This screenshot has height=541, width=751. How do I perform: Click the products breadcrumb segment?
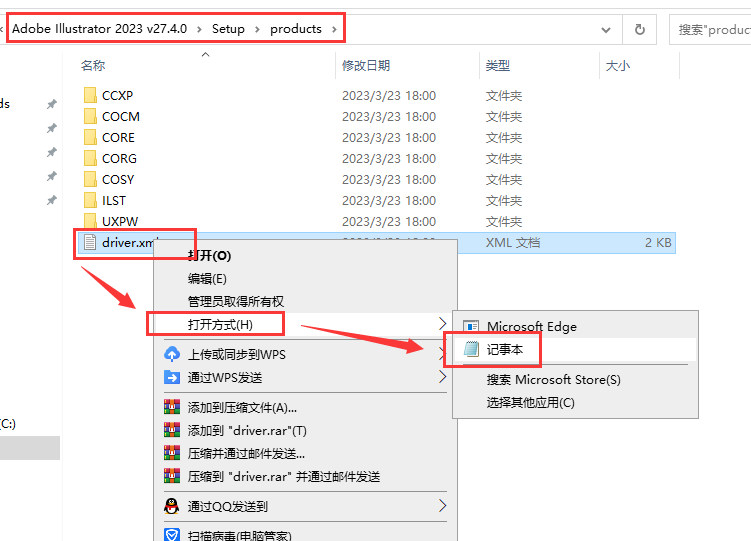[x=296, y=29]
